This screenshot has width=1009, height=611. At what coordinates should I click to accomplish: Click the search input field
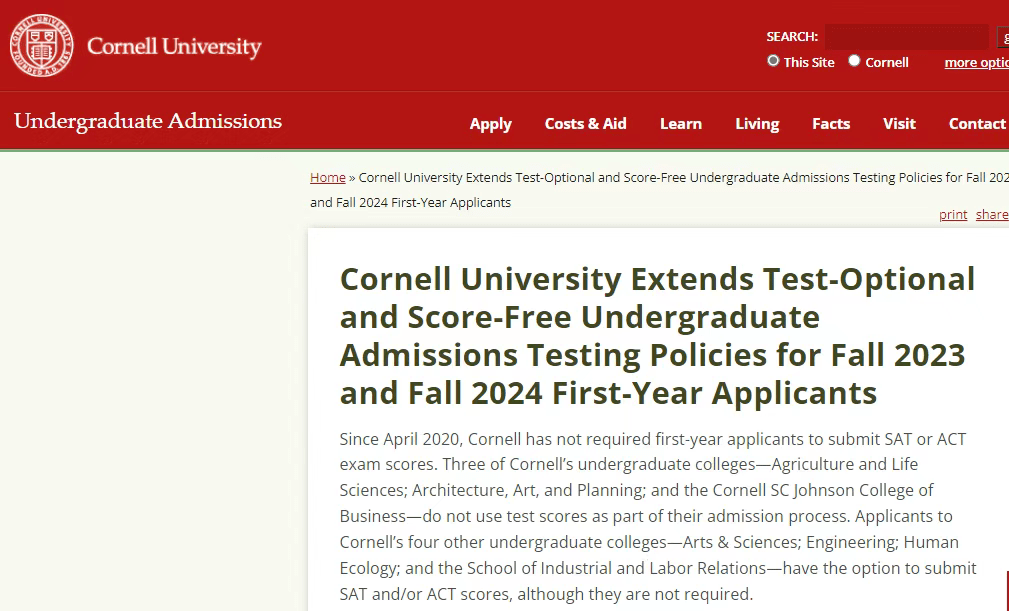coord(906,37)
